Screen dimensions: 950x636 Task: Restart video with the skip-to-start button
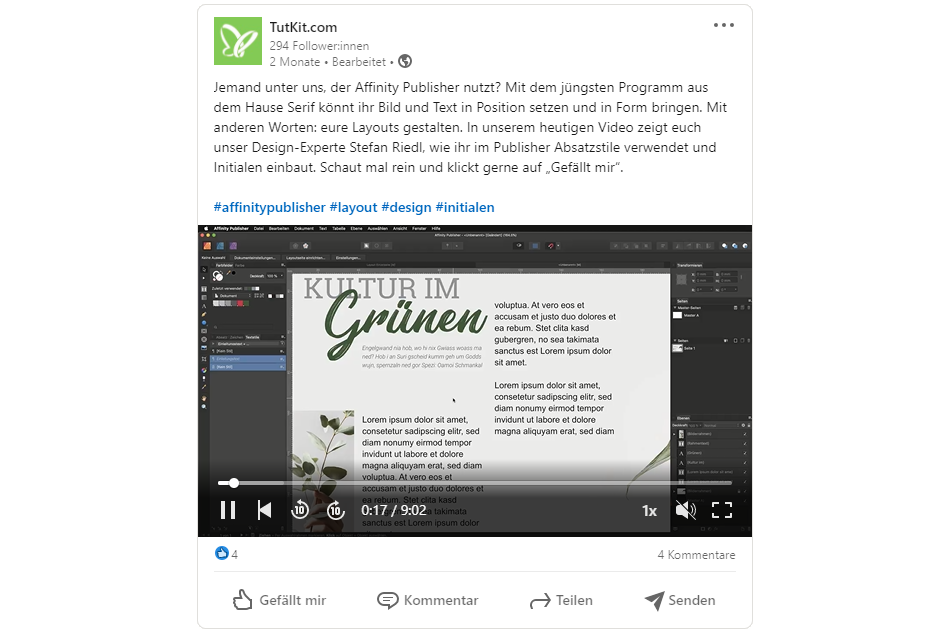(264, 510)
